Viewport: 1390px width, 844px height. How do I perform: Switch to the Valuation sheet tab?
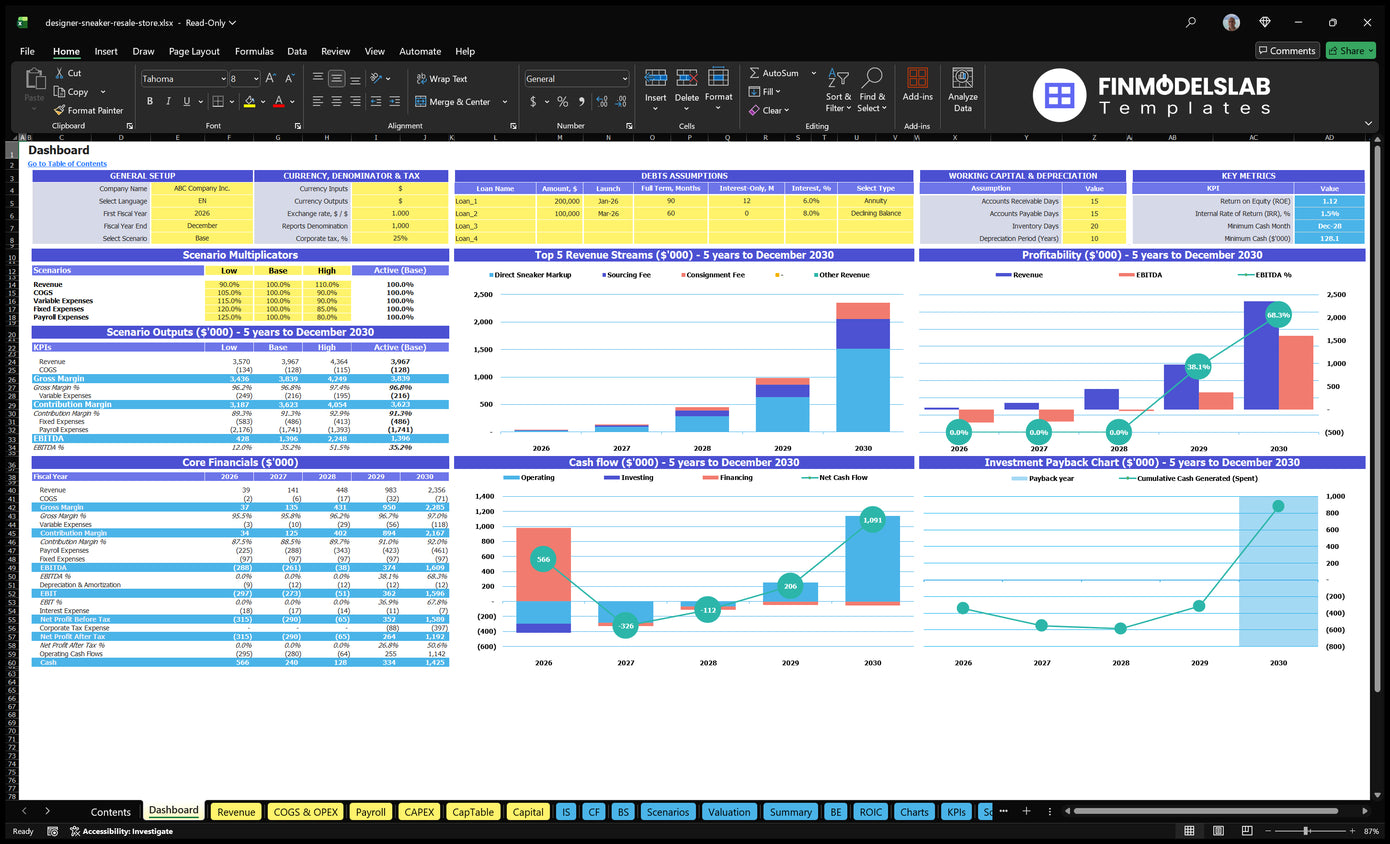click(x=729, y=812)
